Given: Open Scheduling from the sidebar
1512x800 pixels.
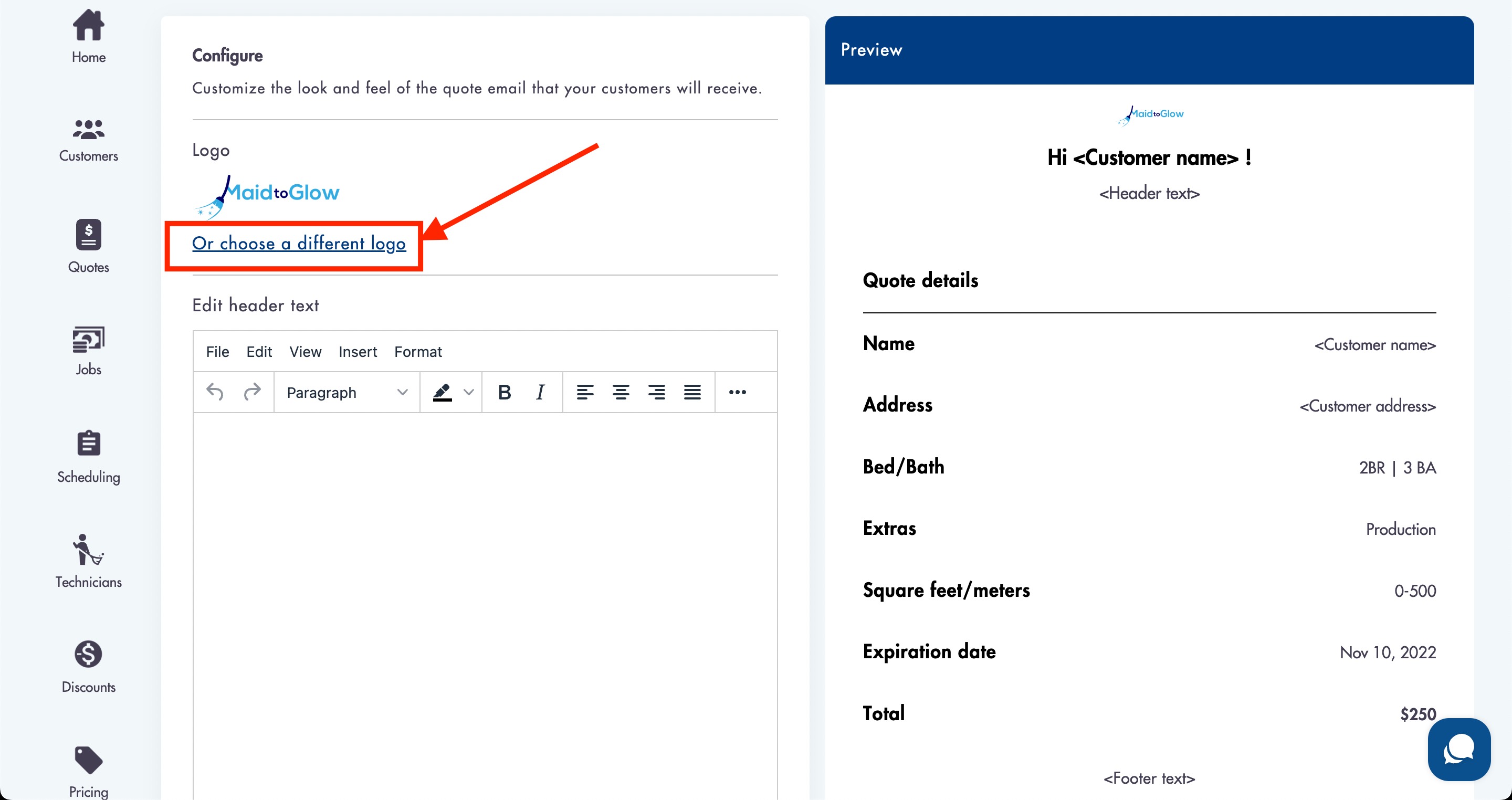Looking at the screenshot, I should pos(88,456).
